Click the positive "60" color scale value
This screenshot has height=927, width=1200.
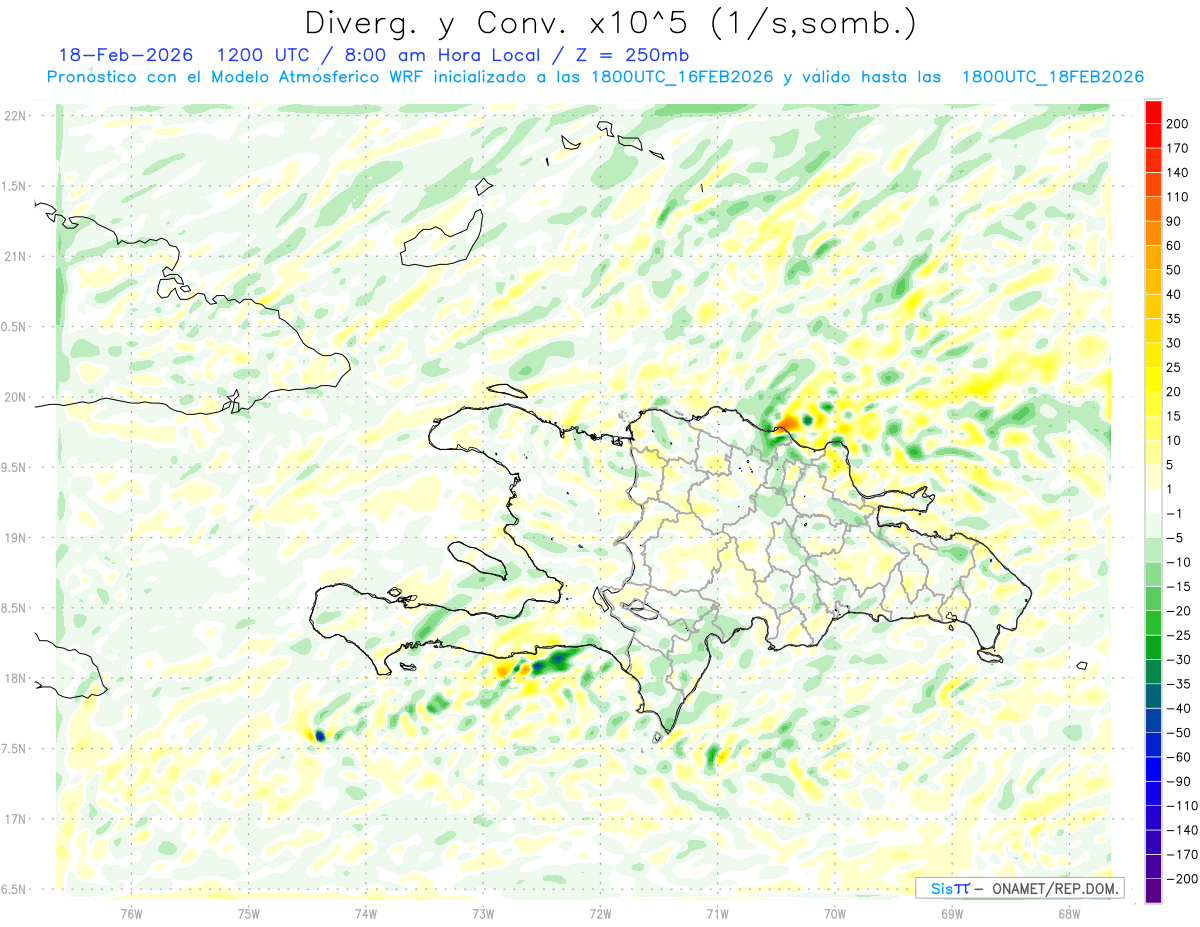tap(1175, 246)
